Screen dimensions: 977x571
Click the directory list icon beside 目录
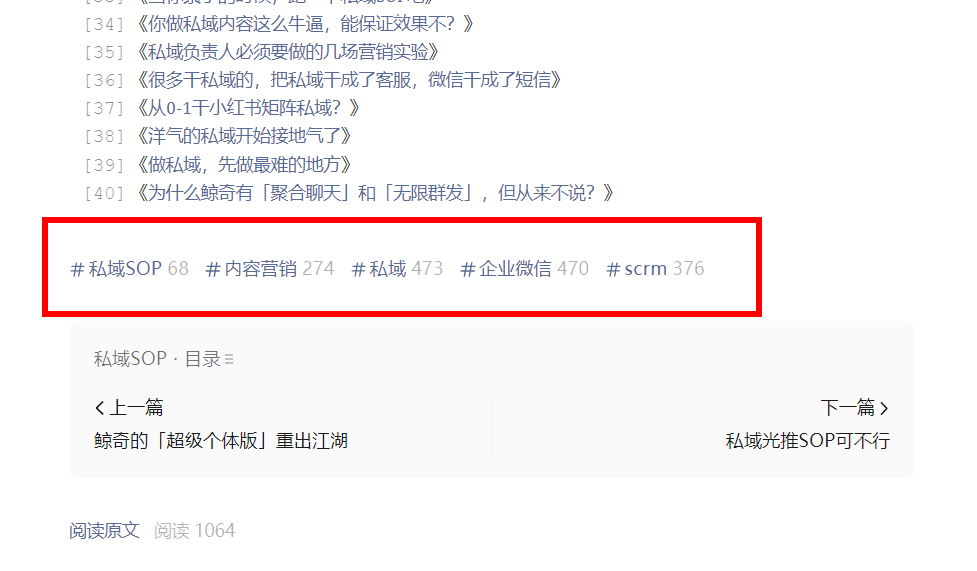(x=229, y=360)
